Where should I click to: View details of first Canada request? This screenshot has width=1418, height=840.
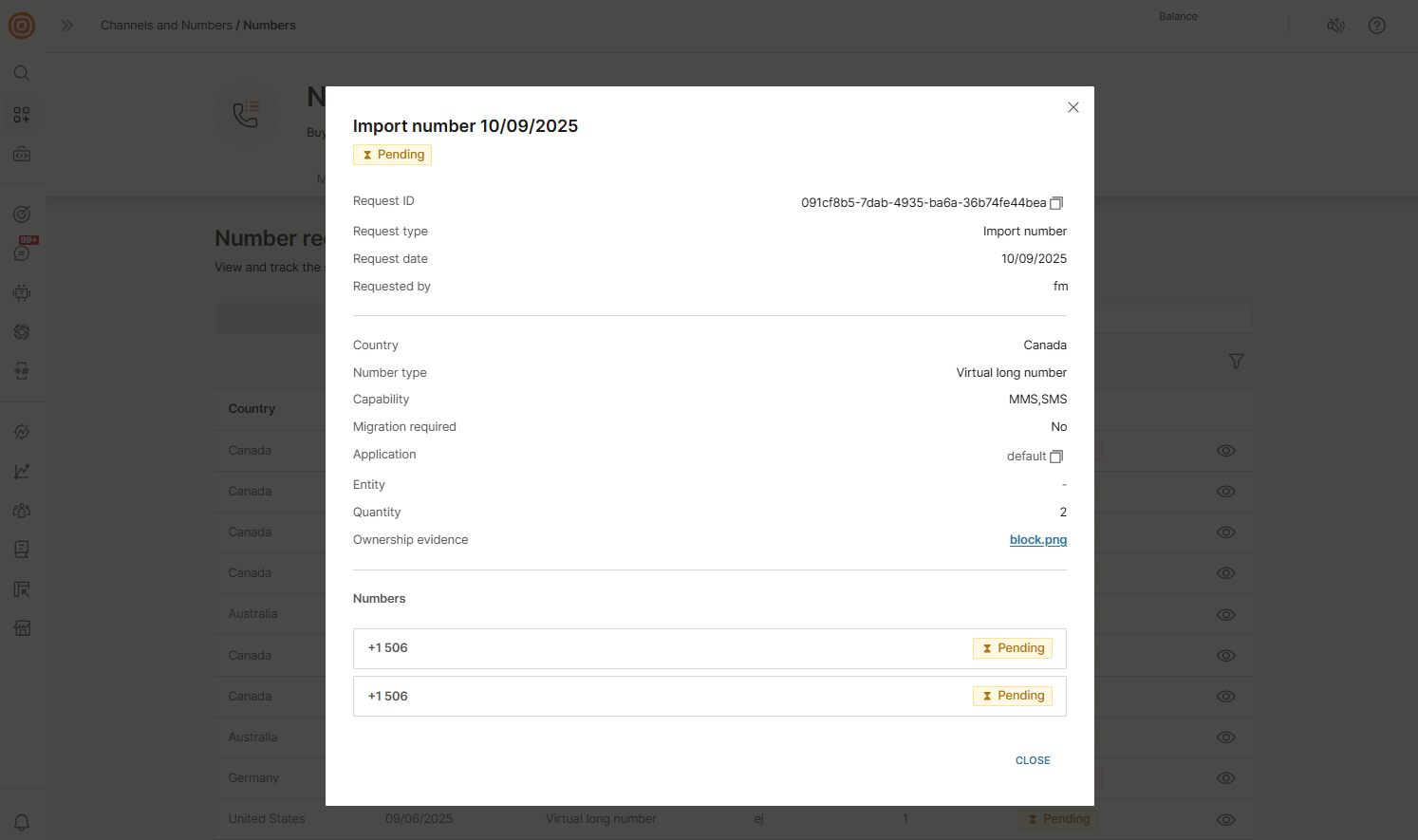[1225, 451]
